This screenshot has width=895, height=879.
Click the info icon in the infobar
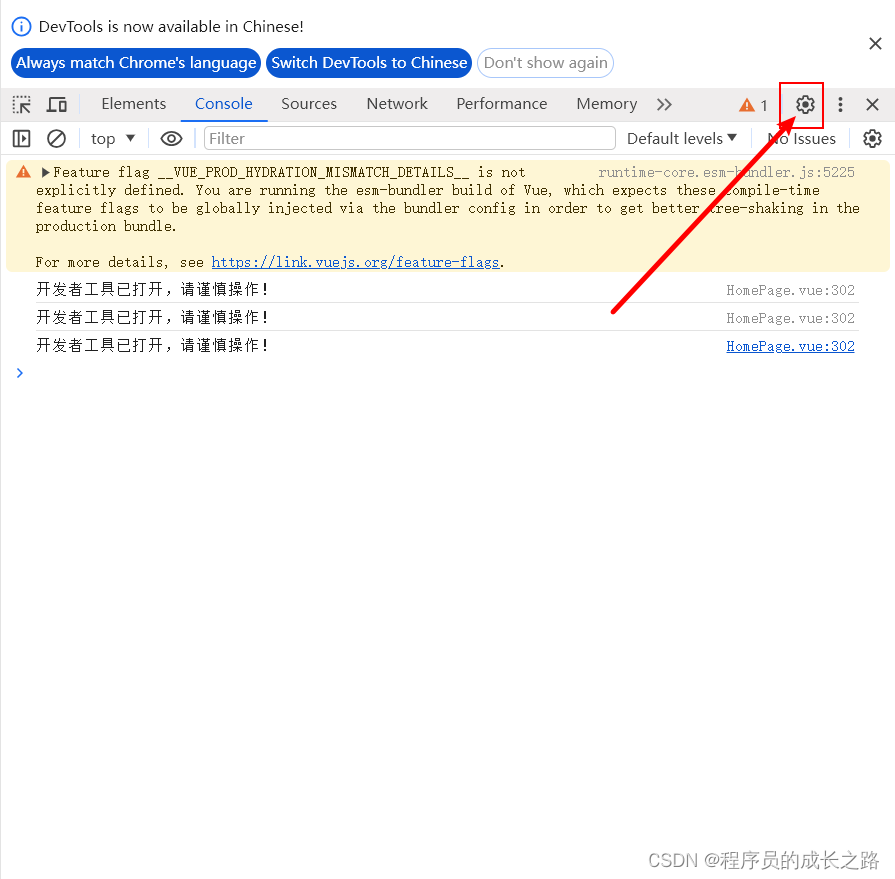[22, 27]
